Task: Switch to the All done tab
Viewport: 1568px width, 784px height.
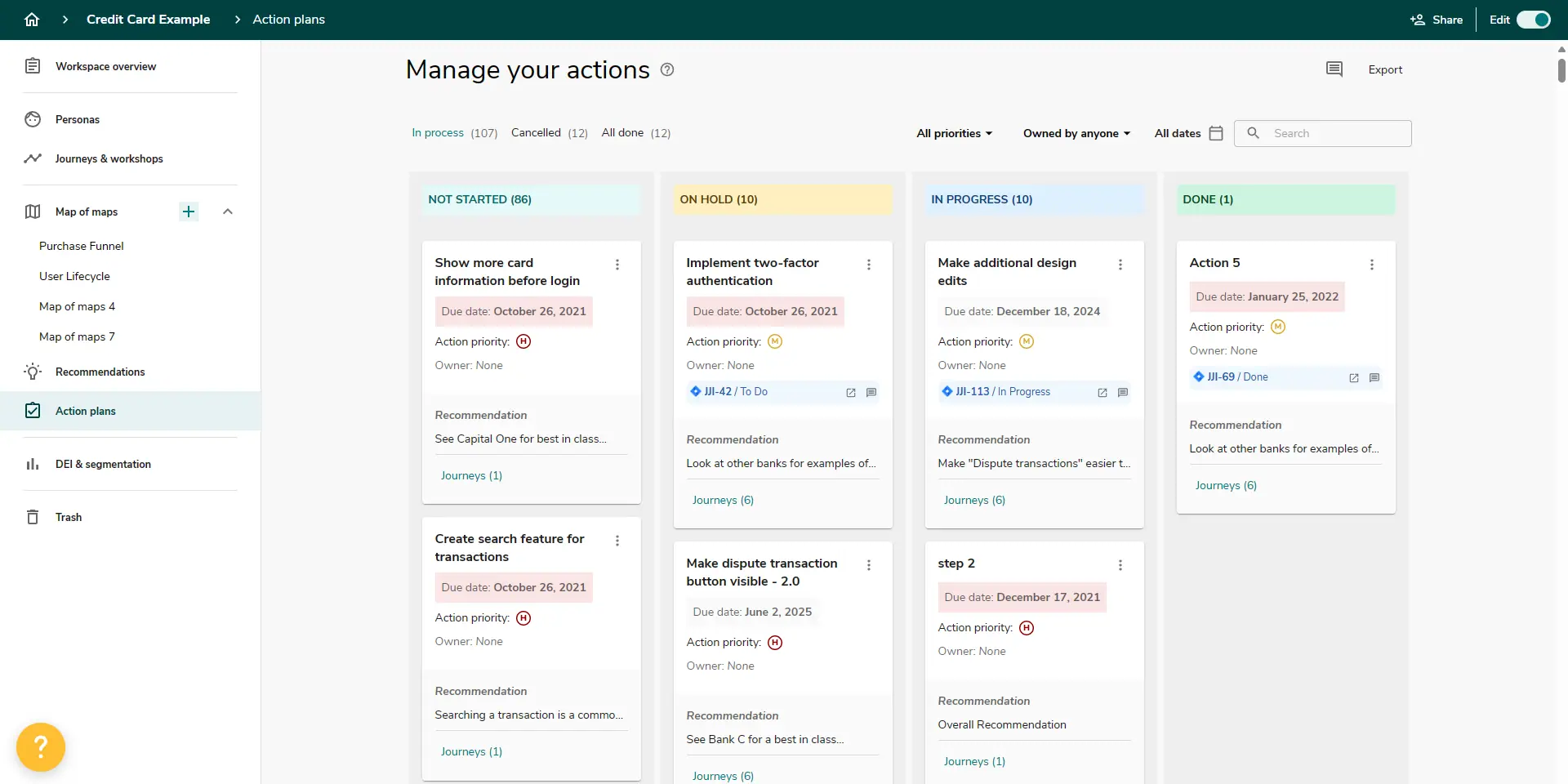Action: (622, 132)
